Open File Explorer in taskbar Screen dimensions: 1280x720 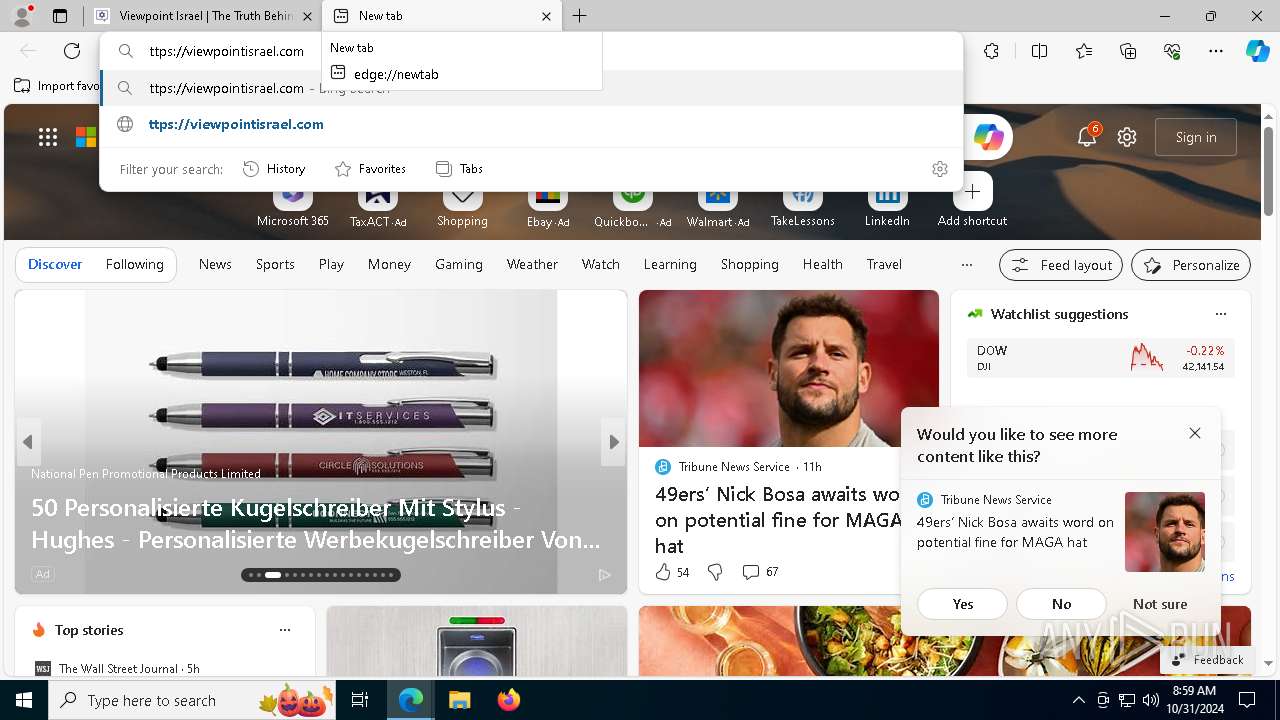[459, 700]
